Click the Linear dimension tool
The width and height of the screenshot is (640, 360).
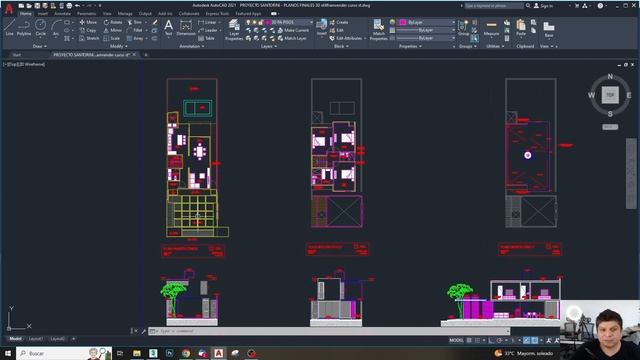pyautogui.click(x=207, y=22)
